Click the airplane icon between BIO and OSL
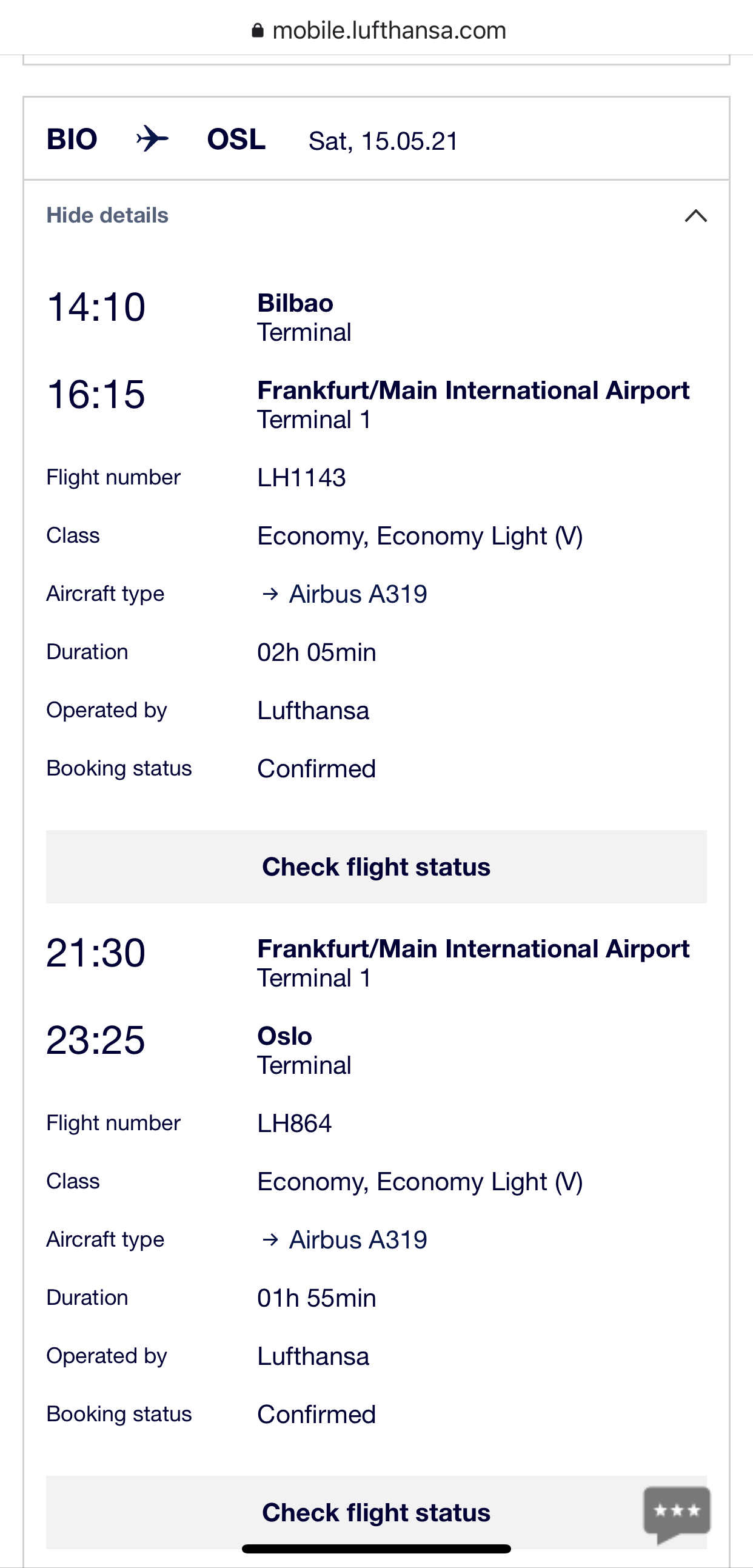 pyautogui.click(x=152, y=139)
